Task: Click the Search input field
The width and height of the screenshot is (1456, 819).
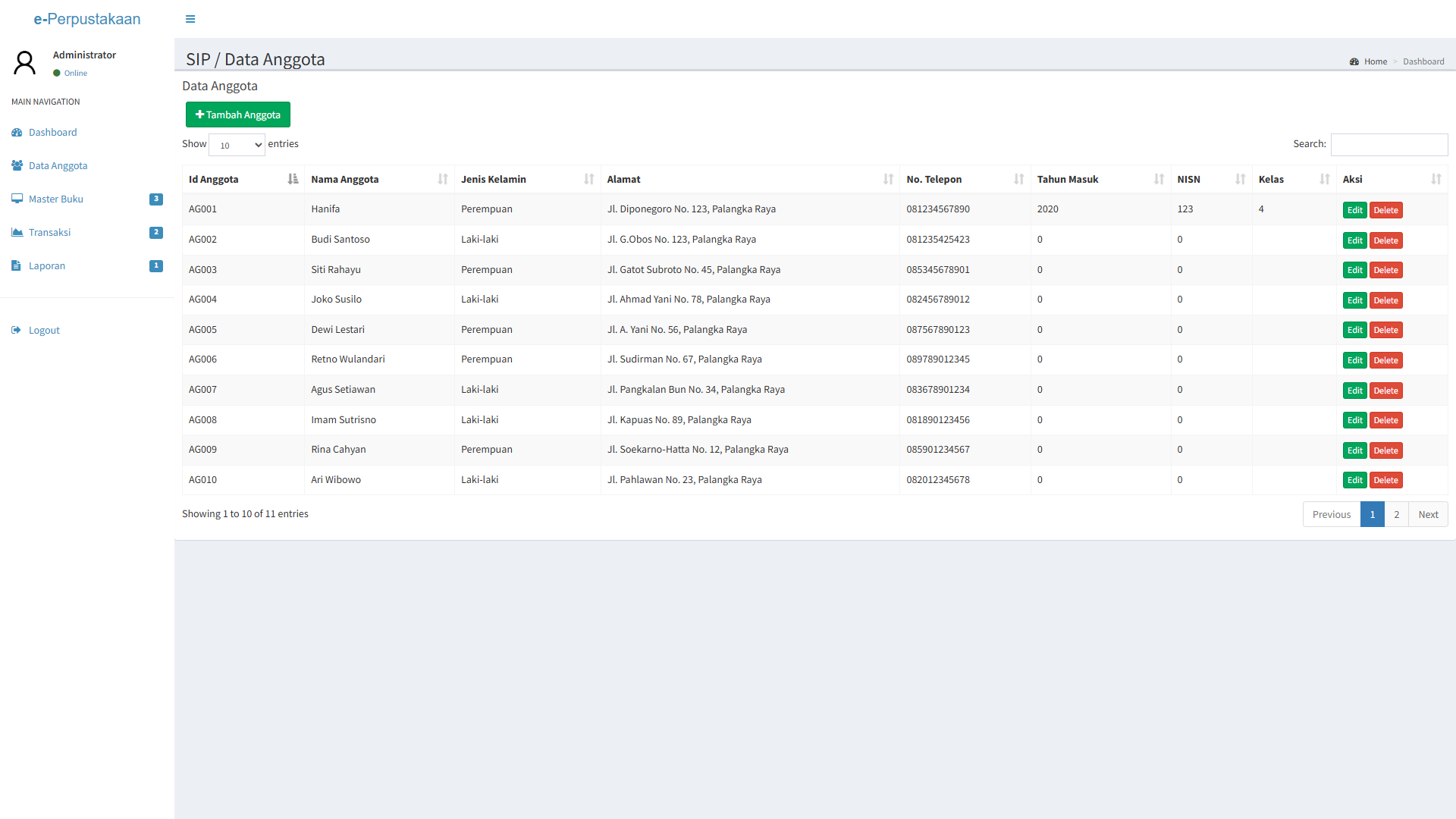Action: (1389, 145)
